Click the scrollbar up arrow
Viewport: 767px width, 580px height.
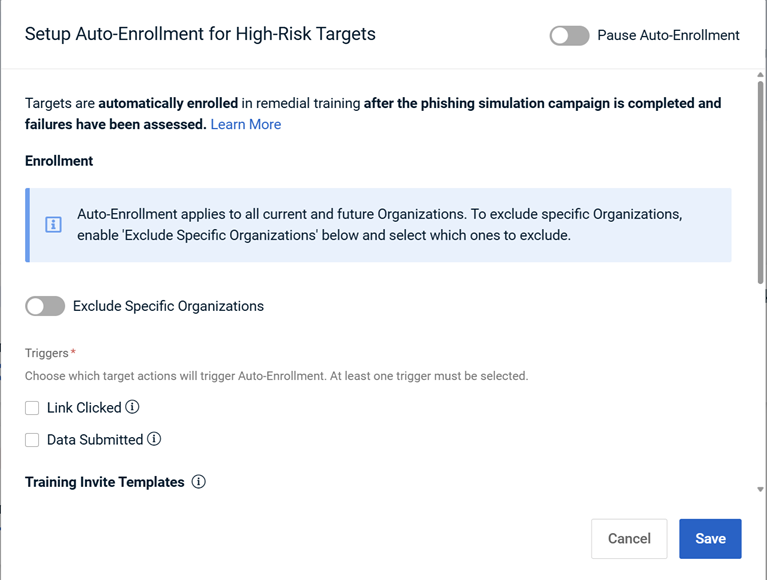tap(760, 75)
